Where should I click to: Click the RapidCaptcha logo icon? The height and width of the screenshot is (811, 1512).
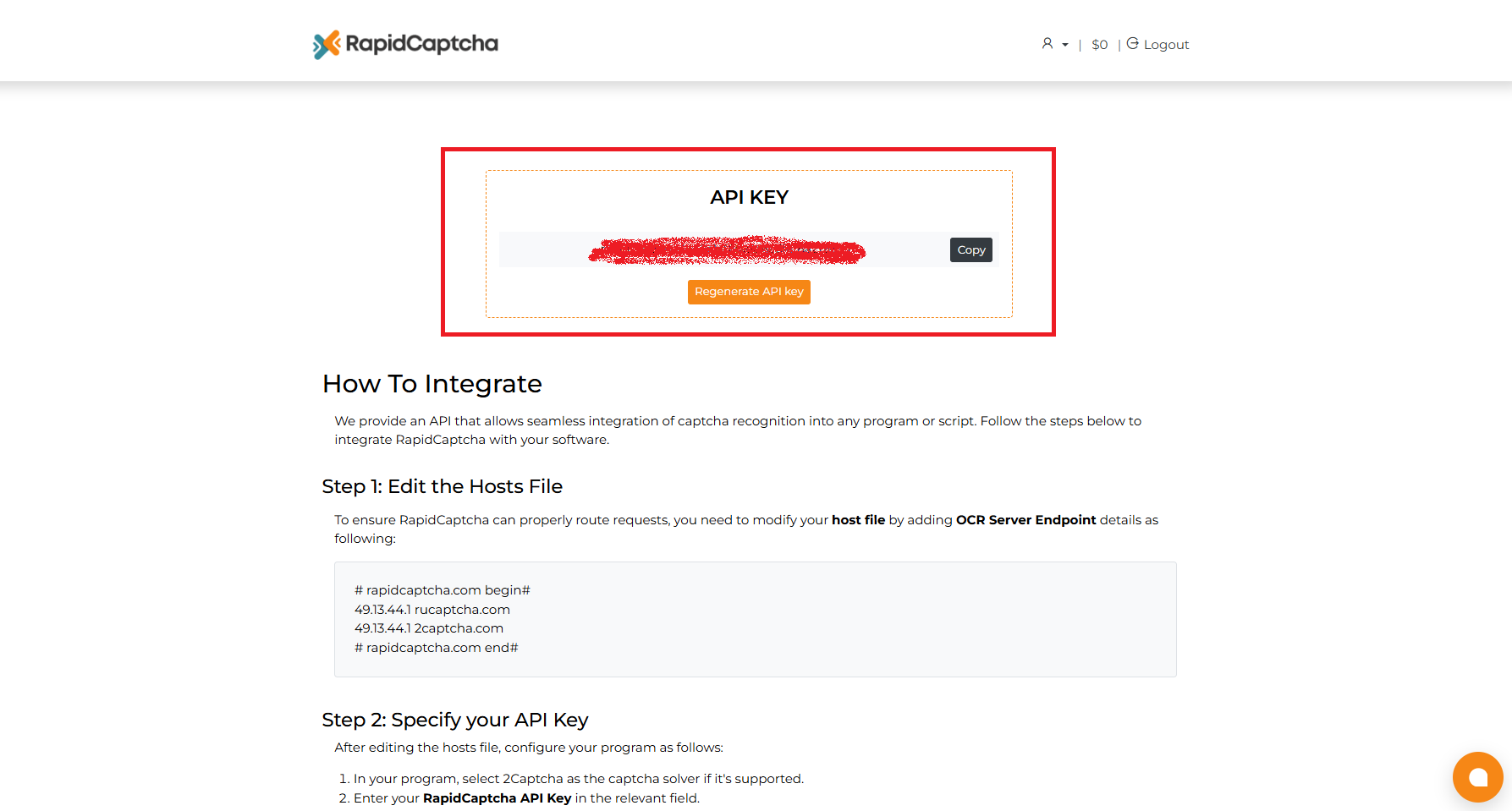[x=327, y=45]
